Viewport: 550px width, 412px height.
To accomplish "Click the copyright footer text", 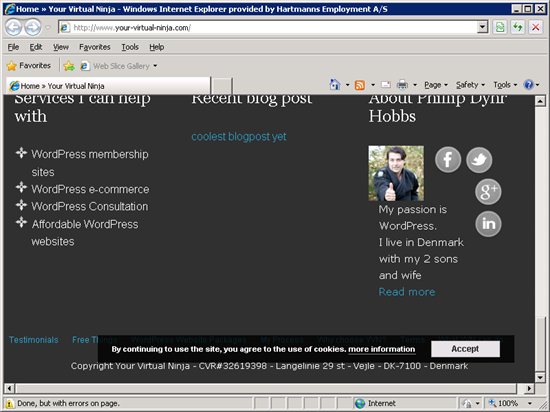I will [x=269, y=366].
